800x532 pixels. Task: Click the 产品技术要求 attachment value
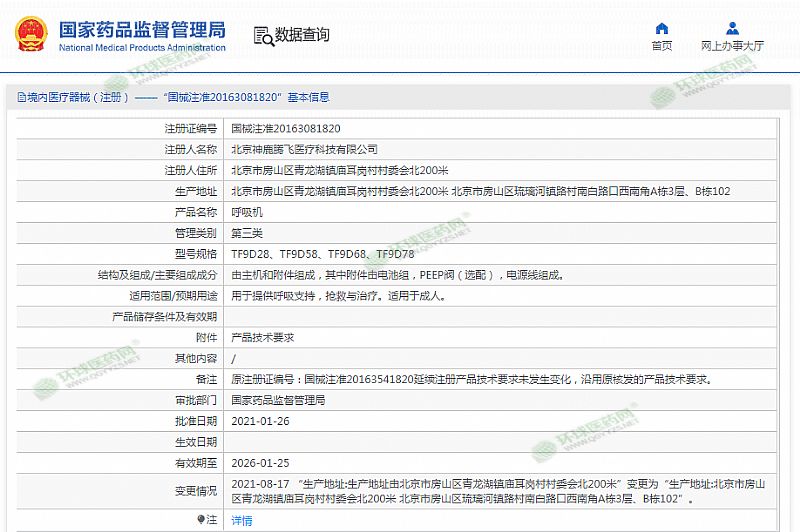pyautogui.click(x=263, y=338)
